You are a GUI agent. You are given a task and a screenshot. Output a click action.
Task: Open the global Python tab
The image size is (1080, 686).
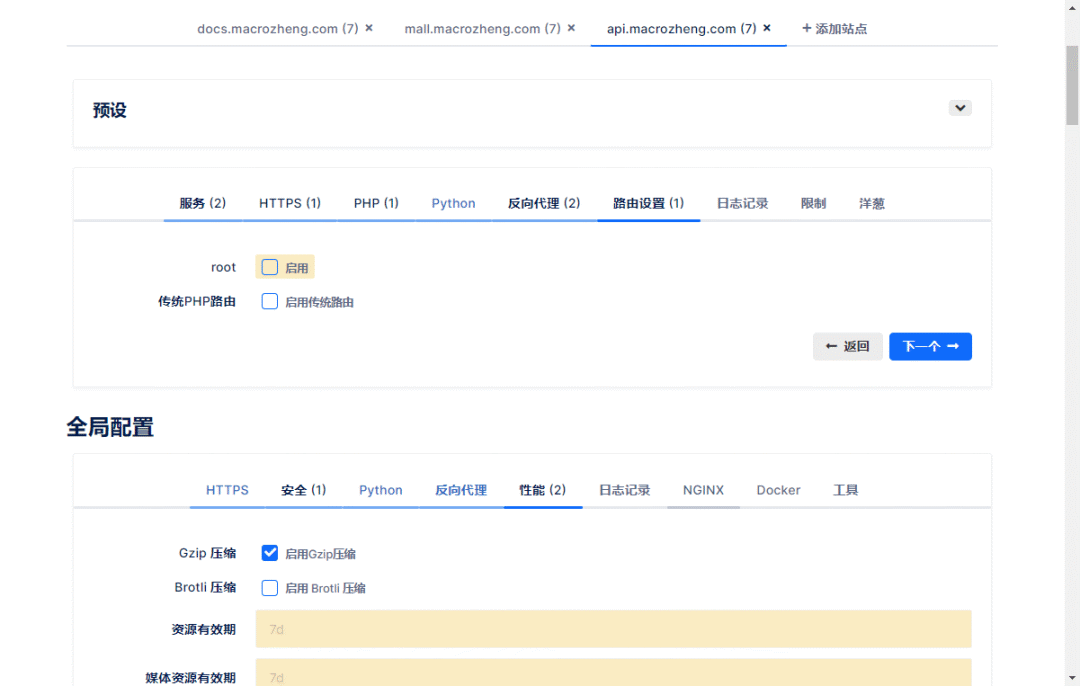pos(380,490)
